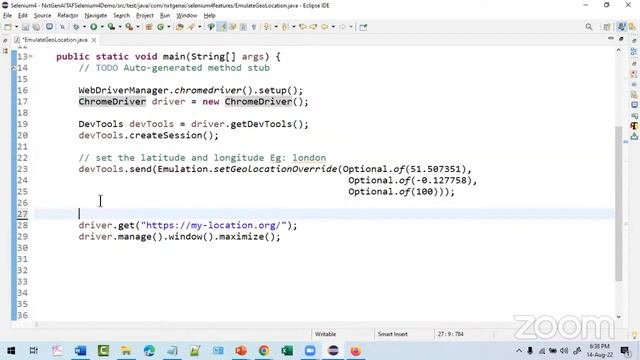Open the Edit menu
640x360 pixels.
pyautogui.click(x=23, y=16)
